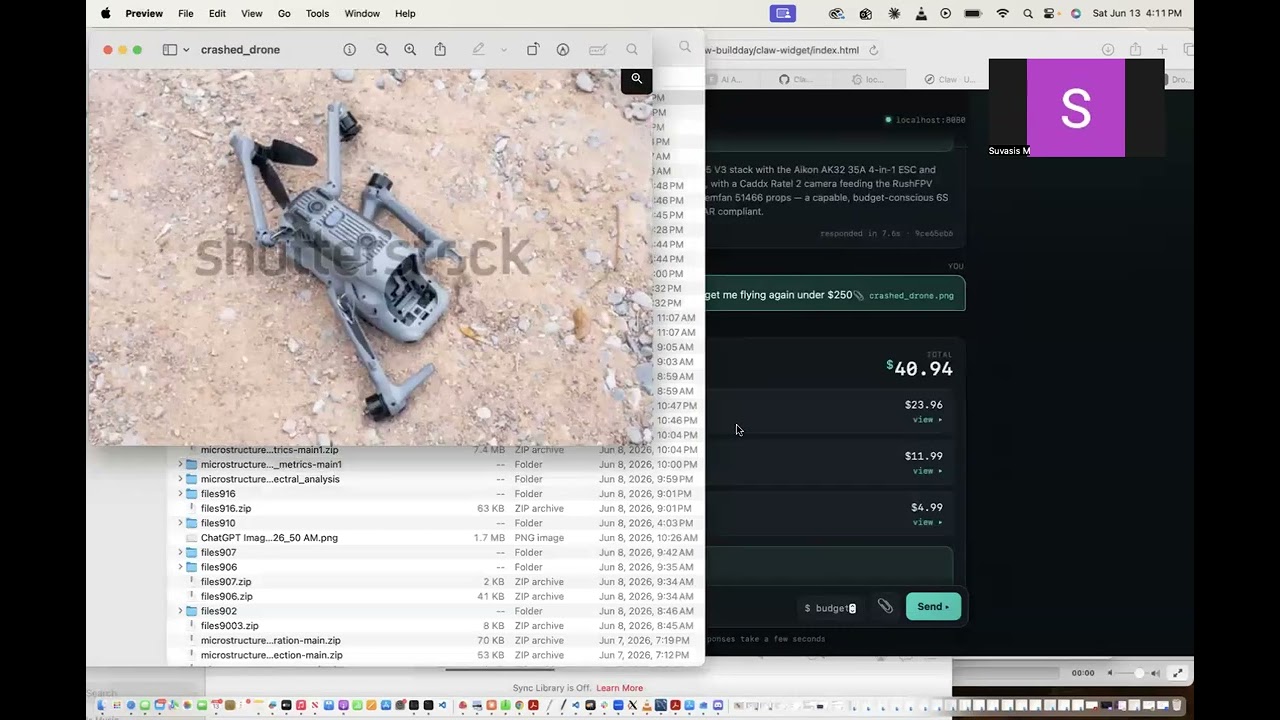
Task: Open the Go menu
Action: pyautogui.click(x=284, y=13)
